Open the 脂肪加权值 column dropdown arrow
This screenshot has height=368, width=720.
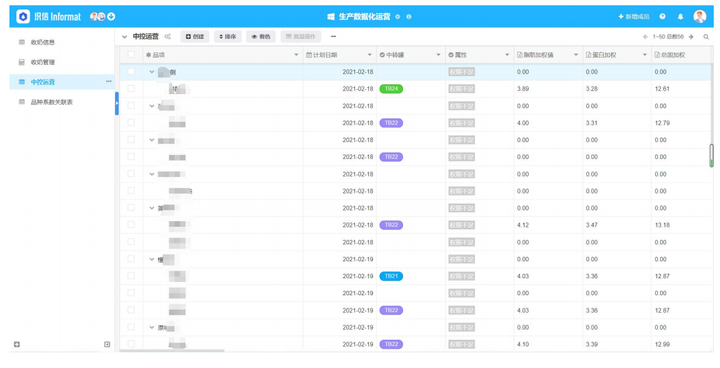(x=576, y=55)
